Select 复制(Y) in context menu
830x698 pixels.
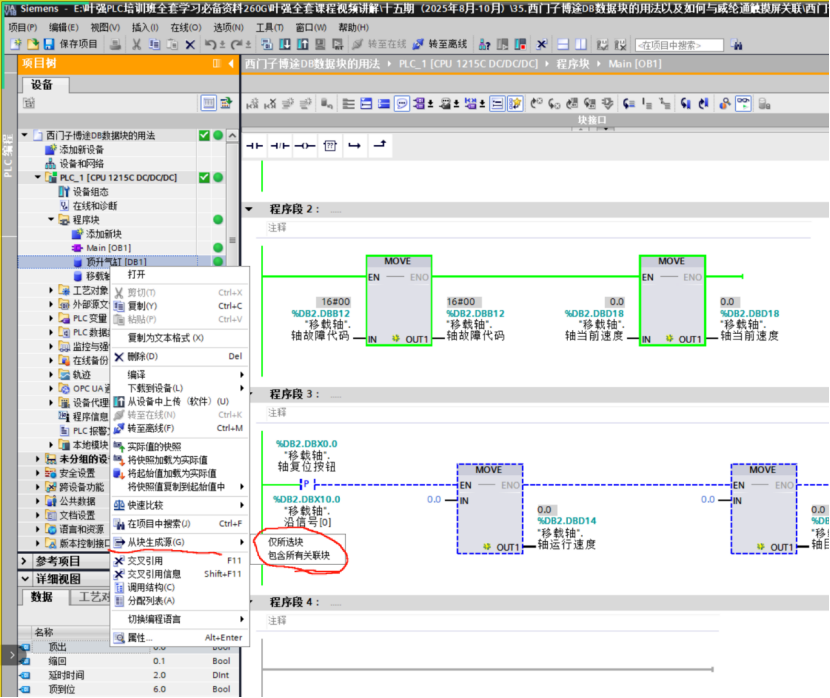[x=180, y=306]
